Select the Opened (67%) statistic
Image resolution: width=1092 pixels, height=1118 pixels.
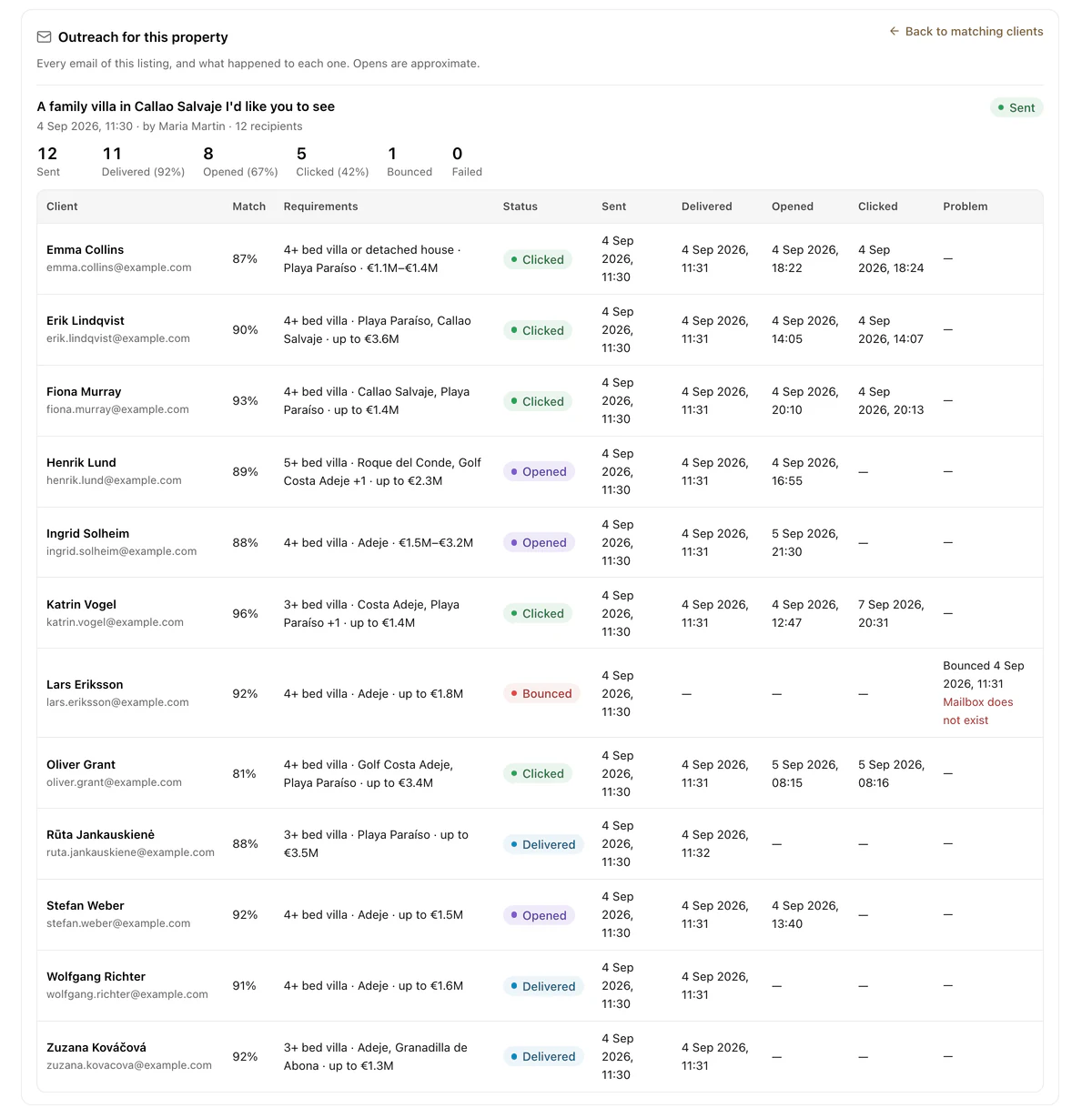240,161
